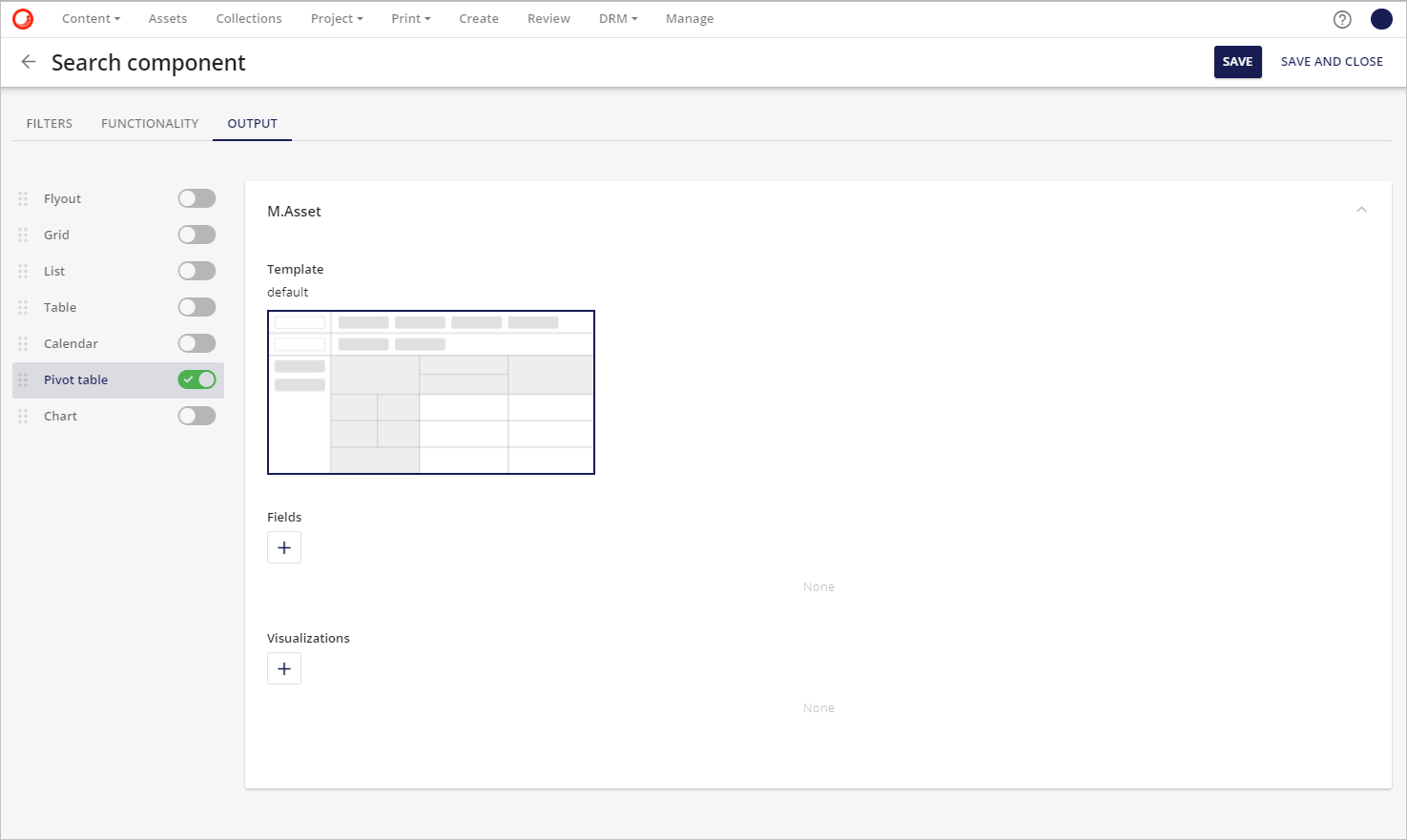Click Save and Close
The image size is (1407, 840).
coord(1332,62)
